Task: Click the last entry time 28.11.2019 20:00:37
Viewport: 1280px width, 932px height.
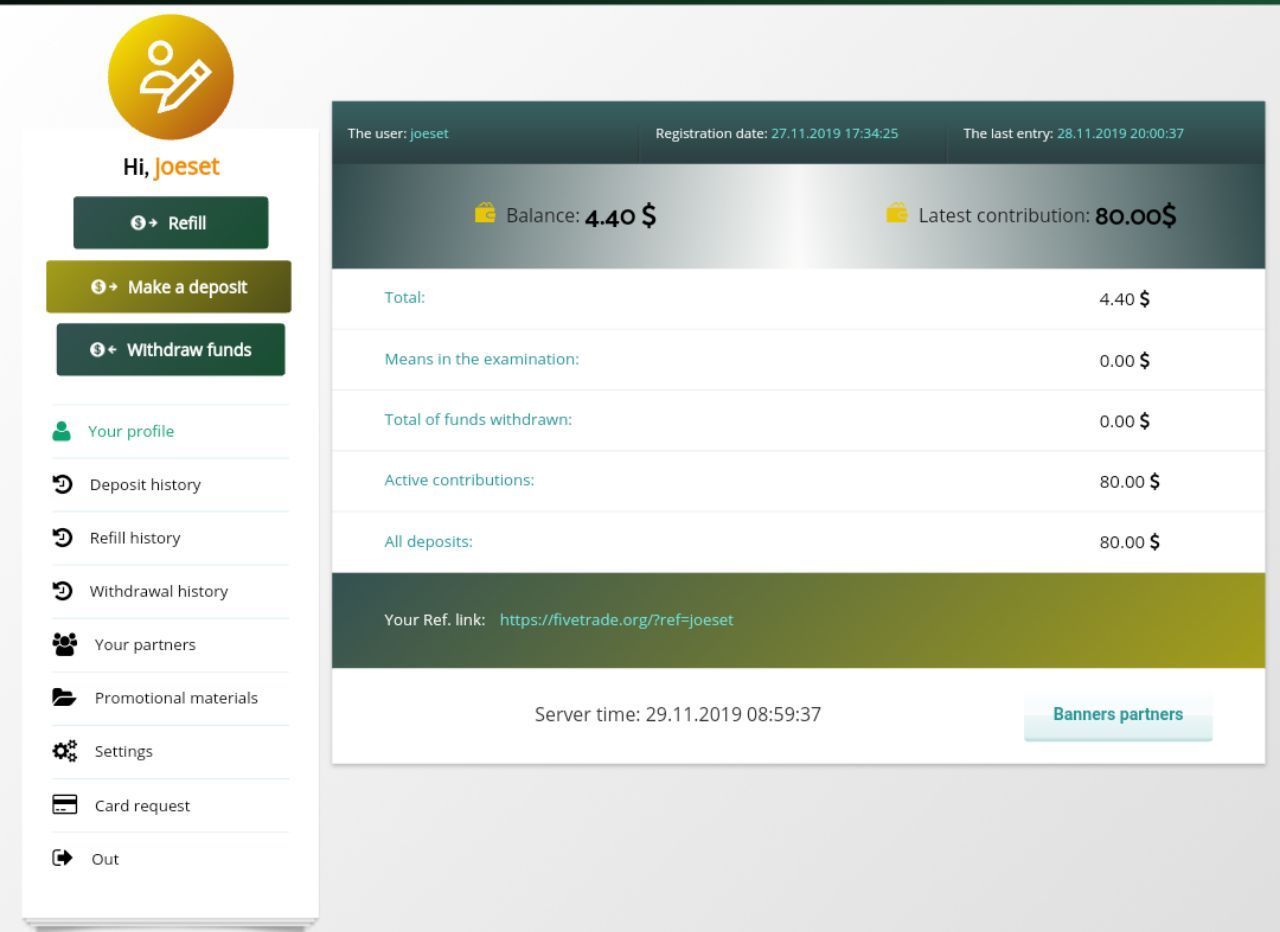Action: tap(1120, 134)
